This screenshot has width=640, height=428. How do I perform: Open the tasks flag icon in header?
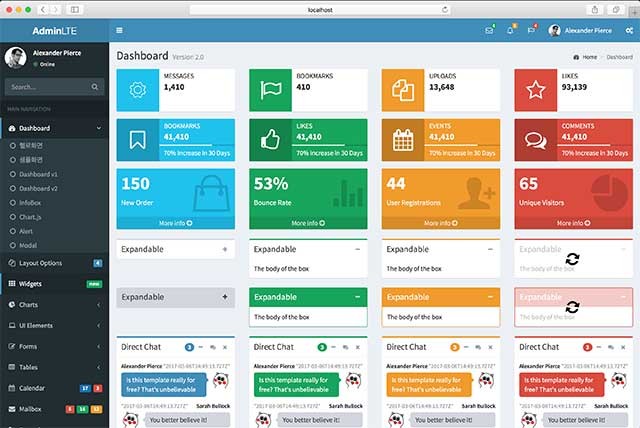pos(531,30)
